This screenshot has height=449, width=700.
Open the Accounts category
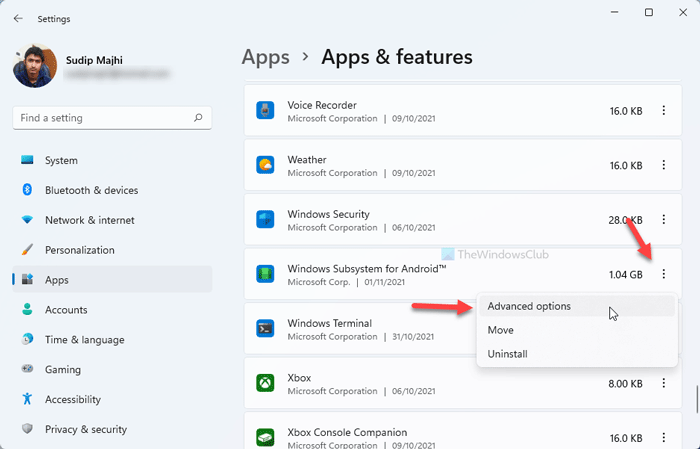[x=112, y=310]
